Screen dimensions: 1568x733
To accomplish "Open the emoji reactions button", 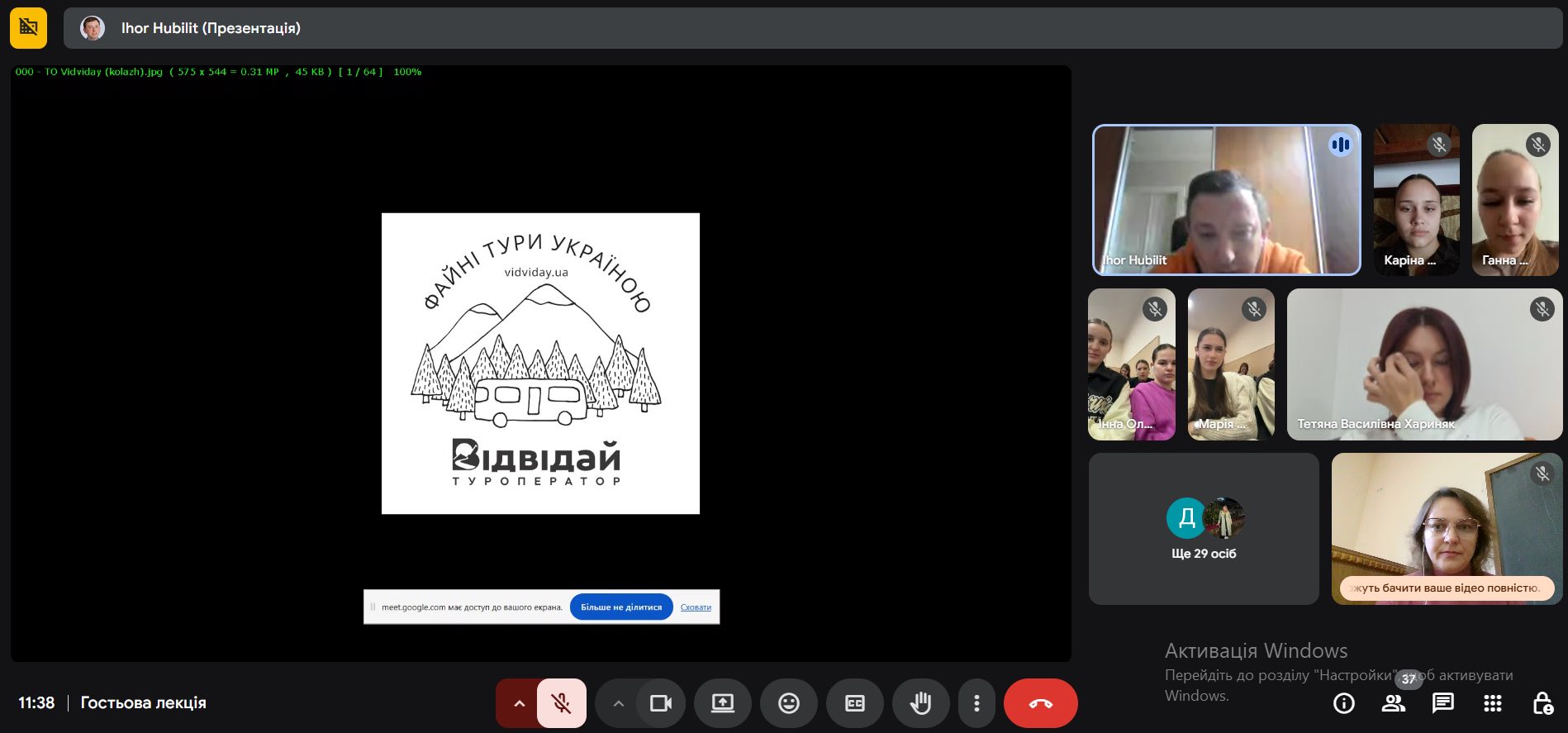I will (789, 703).
